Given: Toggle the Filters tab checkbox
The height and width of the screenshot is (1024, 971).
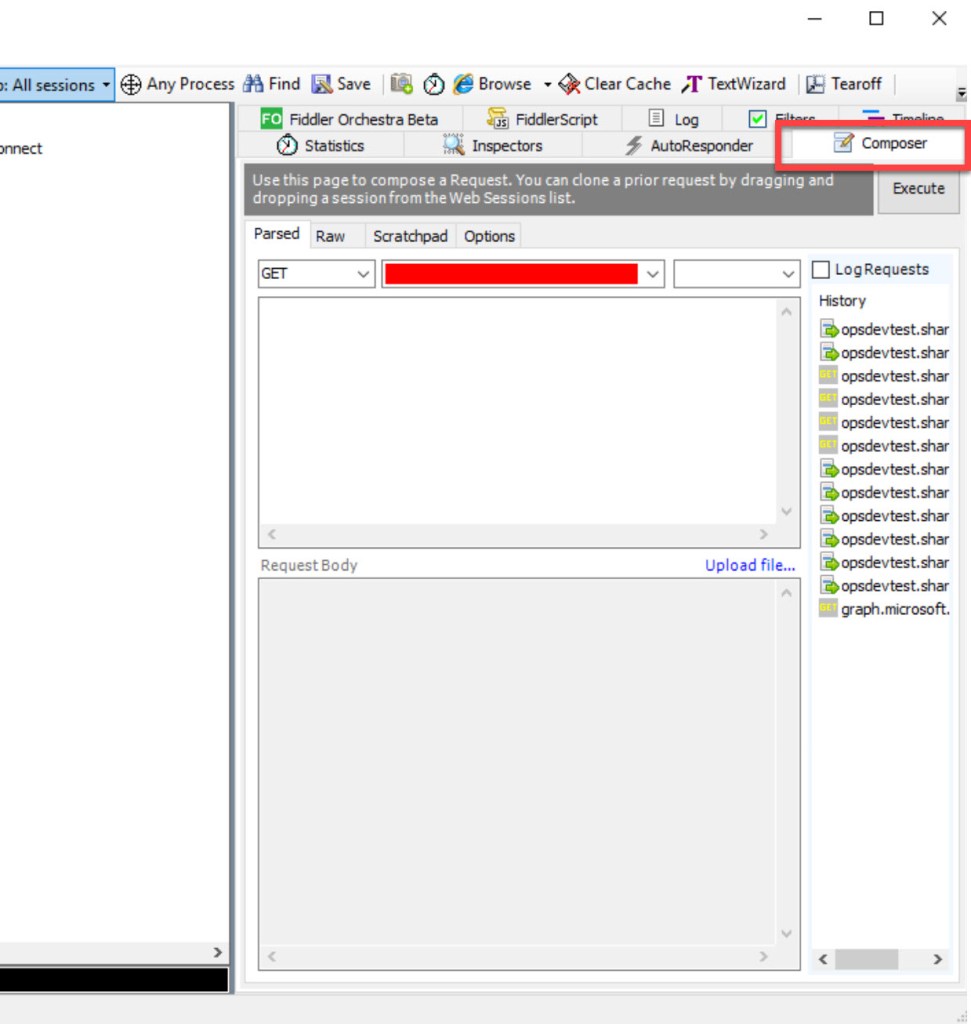Looking at the screenshot, I should (758, 119).
